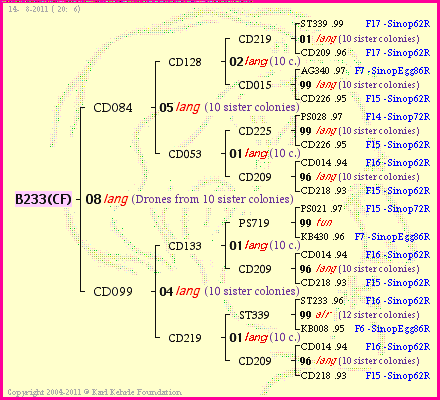Click 'F17 -Sinop62R' beside CD209 .96
The width and height of the screenshot is (440, 400).
[398, 53]
